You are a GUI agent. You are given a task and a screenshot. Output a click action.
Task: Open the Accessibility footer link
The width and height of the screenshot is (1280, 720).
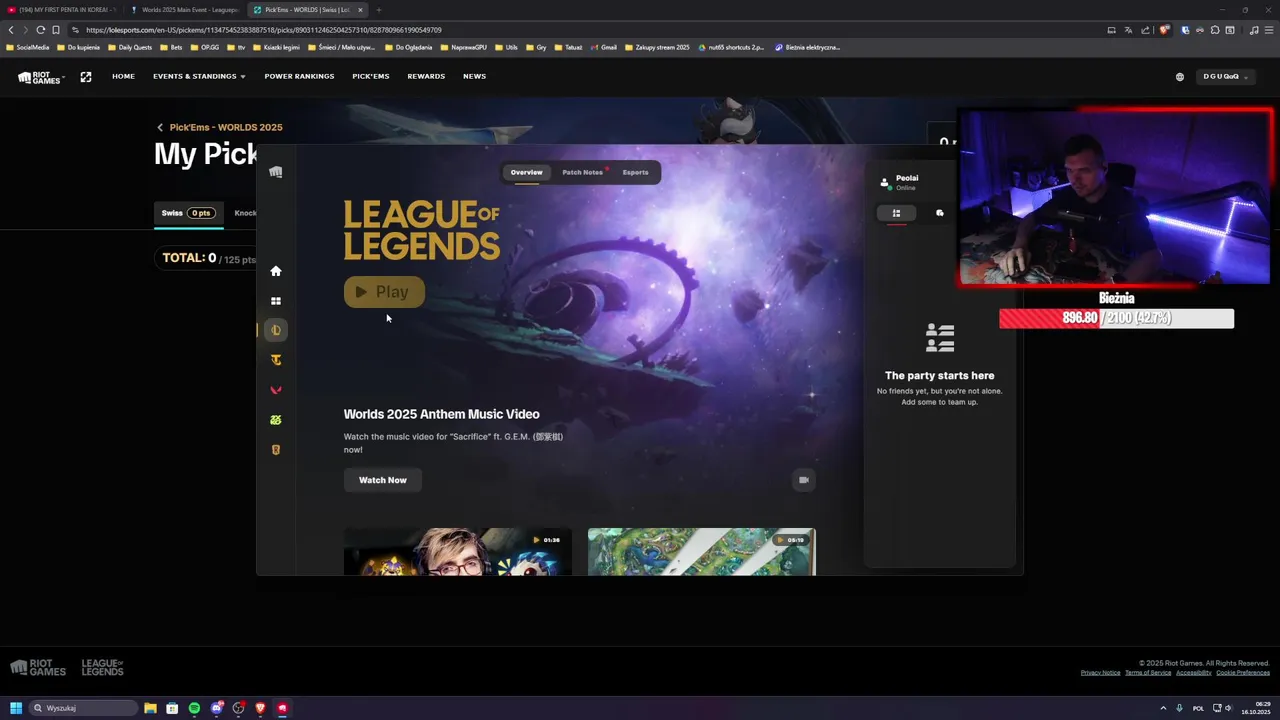tap(1194, 673)
